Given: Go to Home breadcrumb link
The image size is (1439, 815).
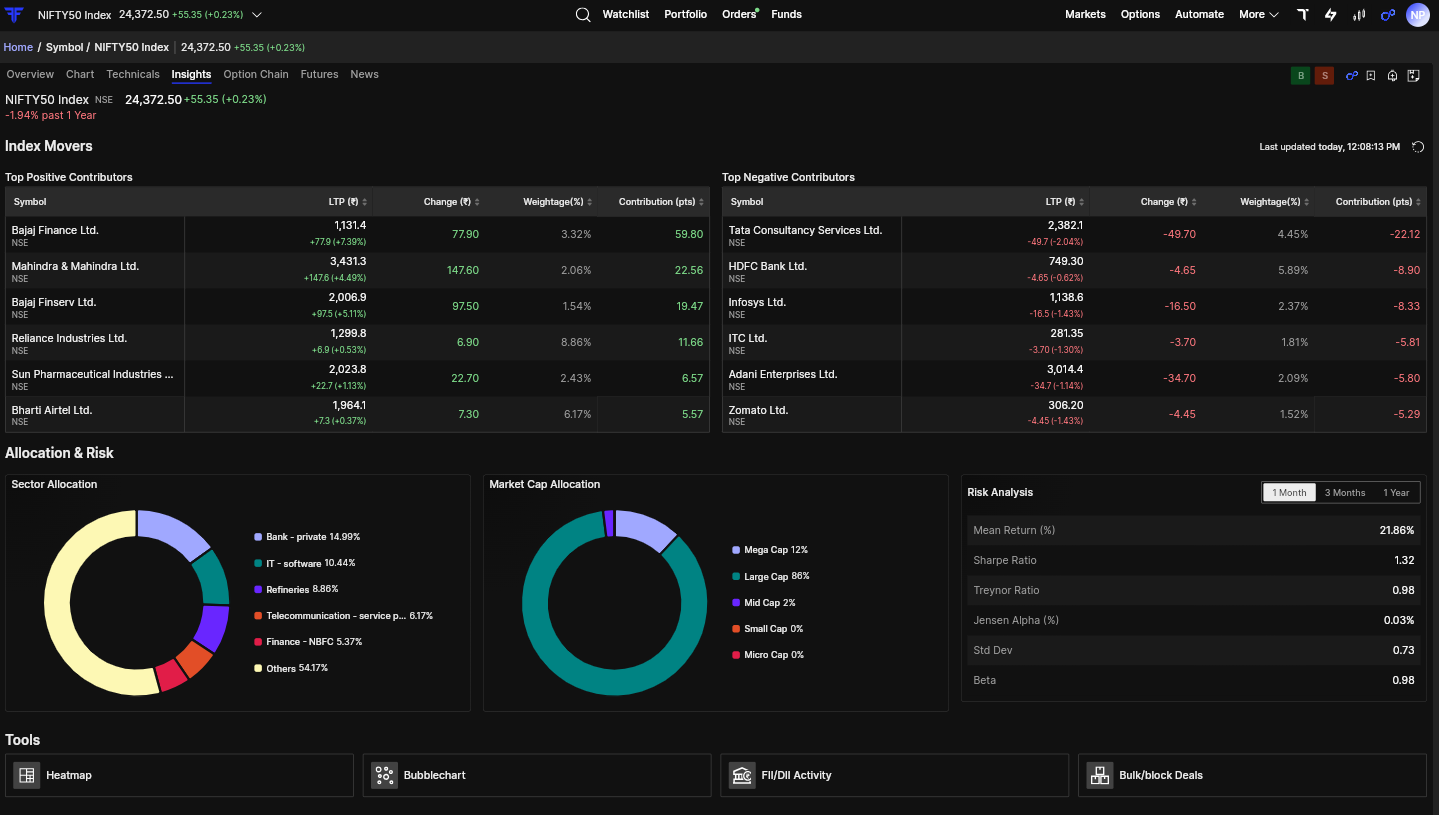Looking at the screenshot, I should click(18, 47).
